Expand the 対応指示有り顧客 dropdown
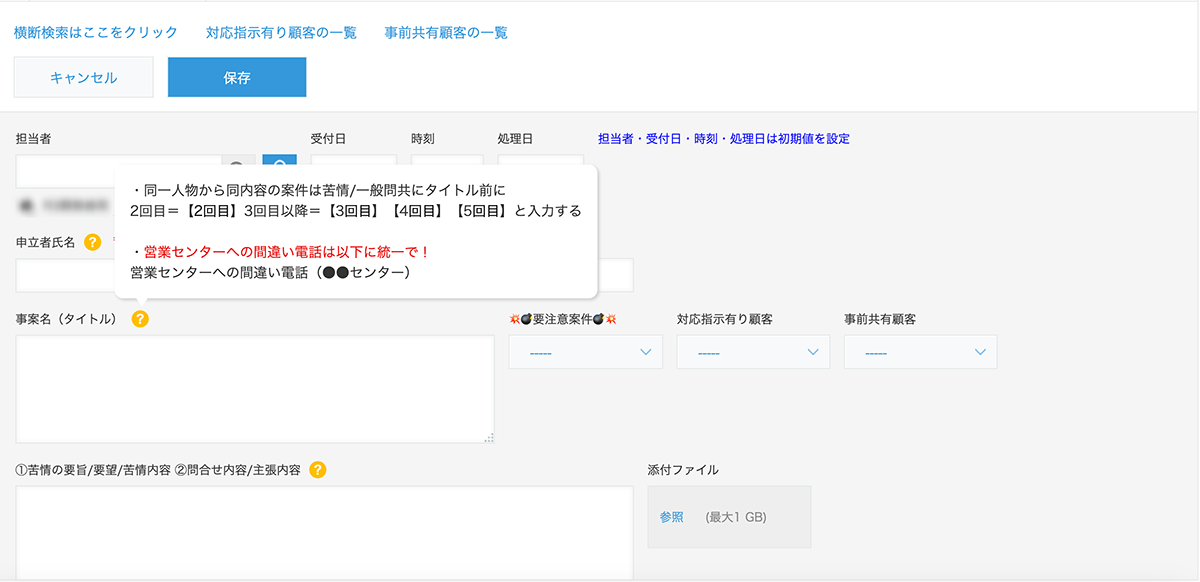Viewport: 1200px width, 582px height. click(753, 352)
